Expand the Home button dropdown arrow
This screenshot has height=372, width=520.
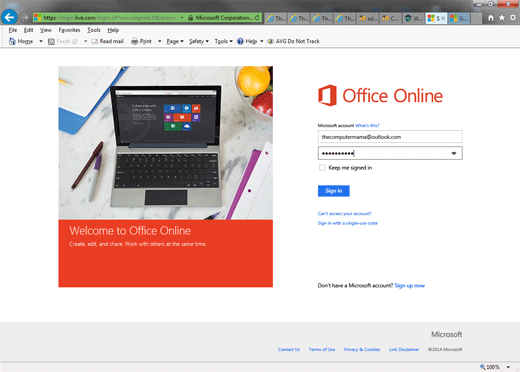41,41
